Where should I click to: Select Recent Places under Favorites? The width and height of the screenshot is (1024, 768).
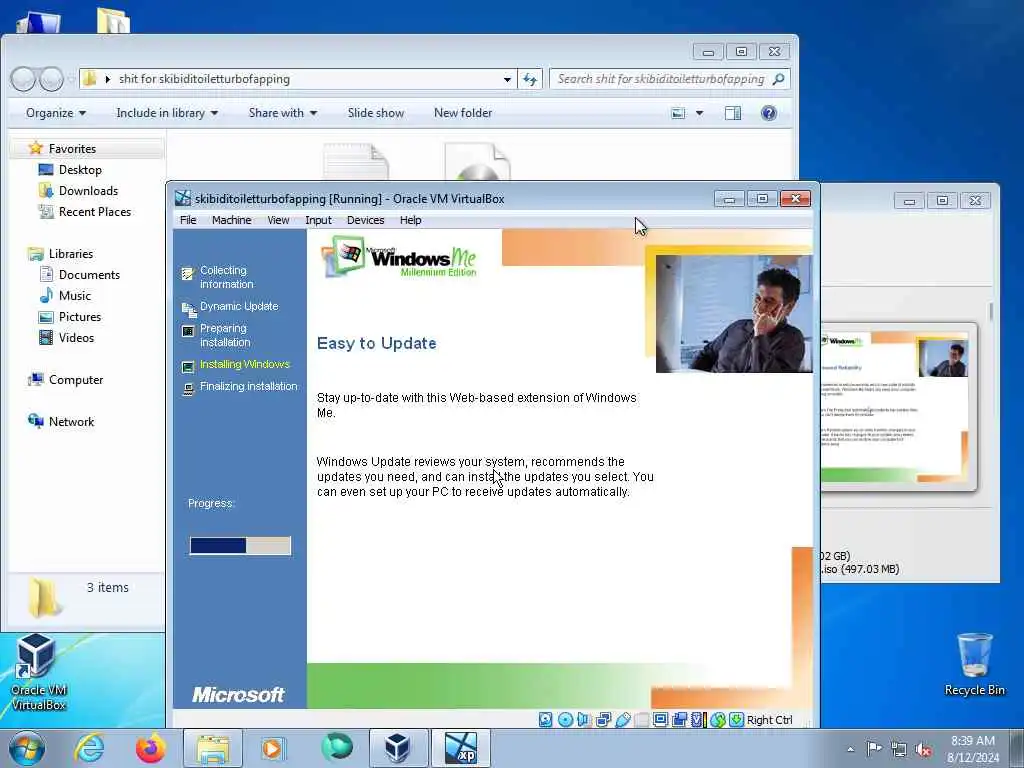(x=95, y=212)
